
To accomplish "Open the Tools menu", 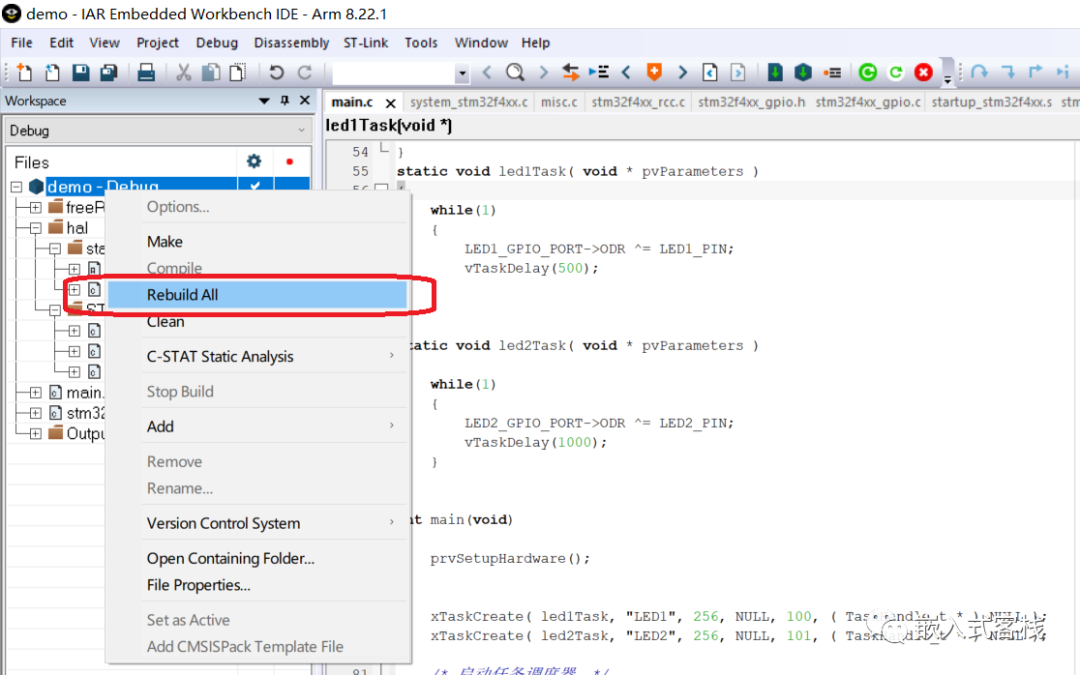I will [421, 43].
